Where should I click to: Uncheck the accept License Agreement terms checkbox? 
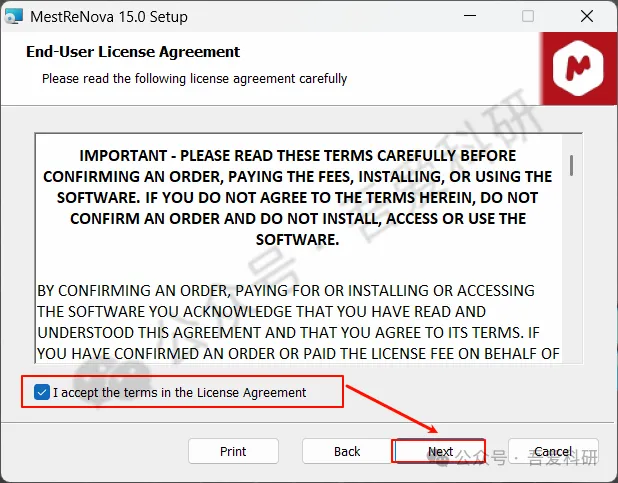click(42, 392)
